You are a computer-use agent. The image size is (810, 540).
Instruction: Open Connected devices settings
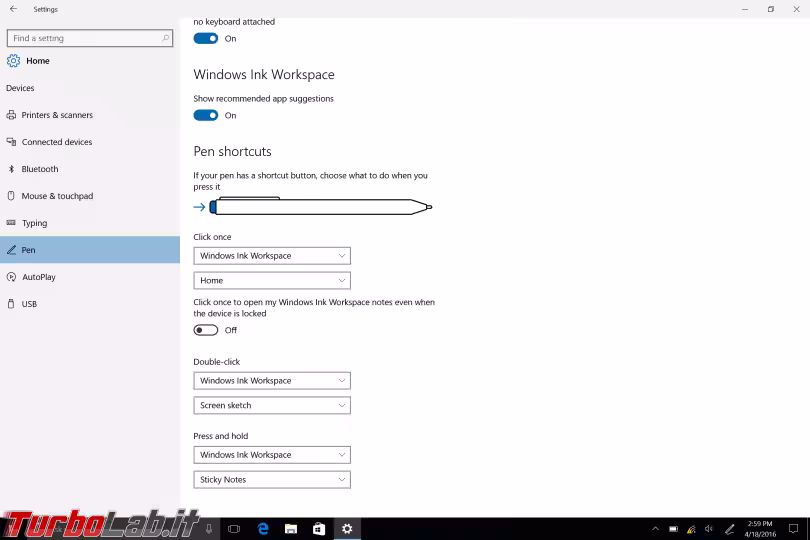click(x=90, y=142)
